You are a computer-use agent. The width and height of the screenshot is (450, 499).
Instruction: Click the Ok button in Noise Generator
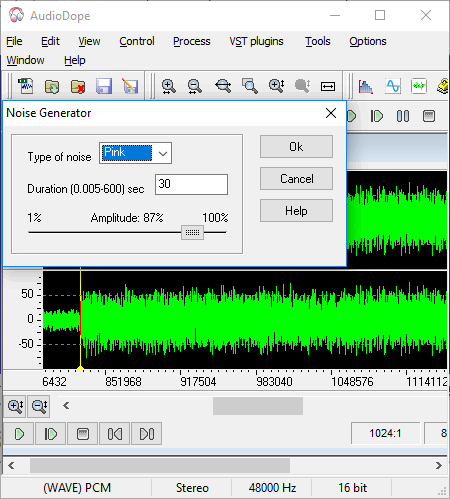click(x=296, y=147)
